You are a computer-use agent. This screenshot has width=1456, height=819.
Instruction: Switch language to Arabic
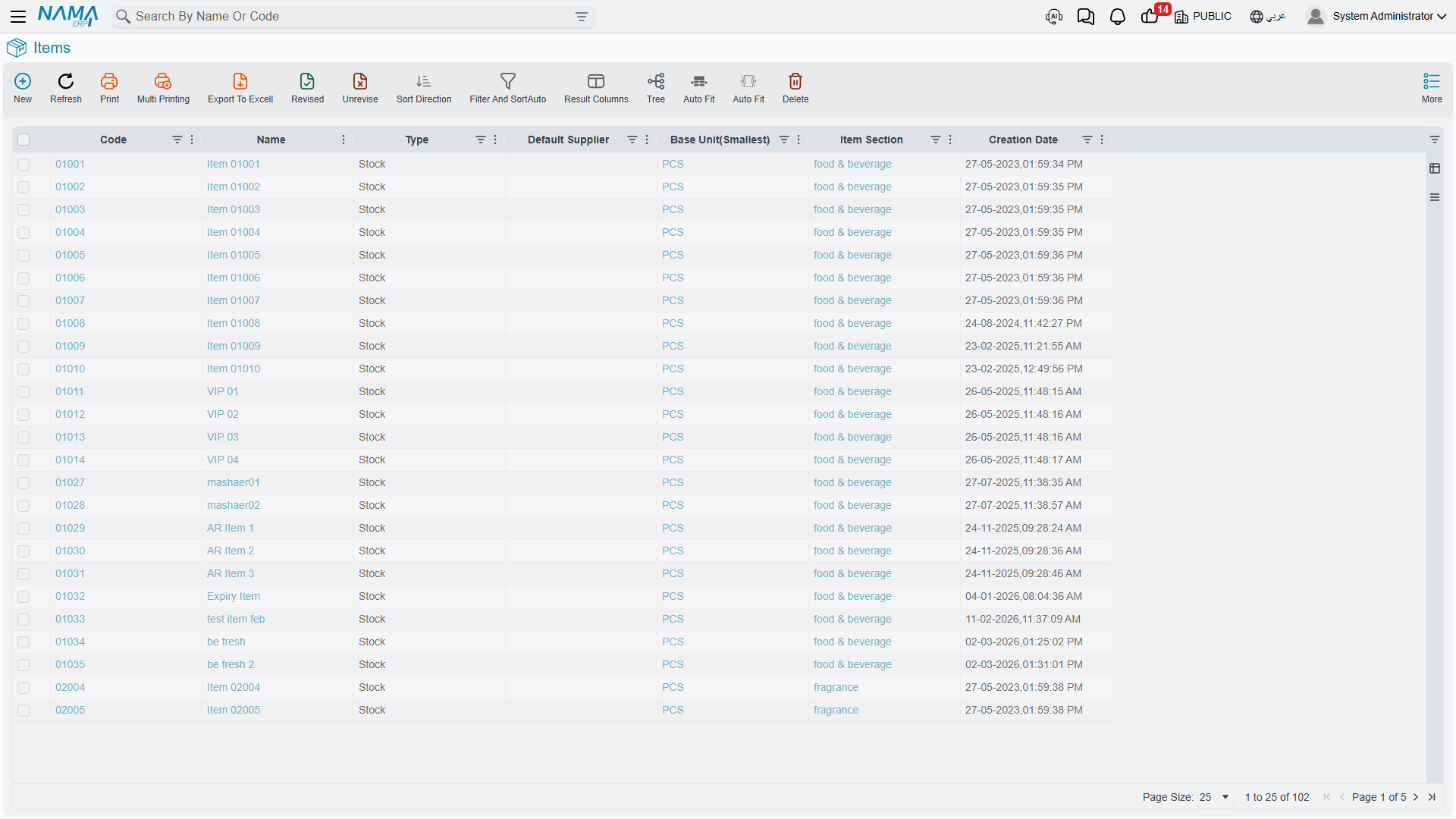click(1268, 17)
